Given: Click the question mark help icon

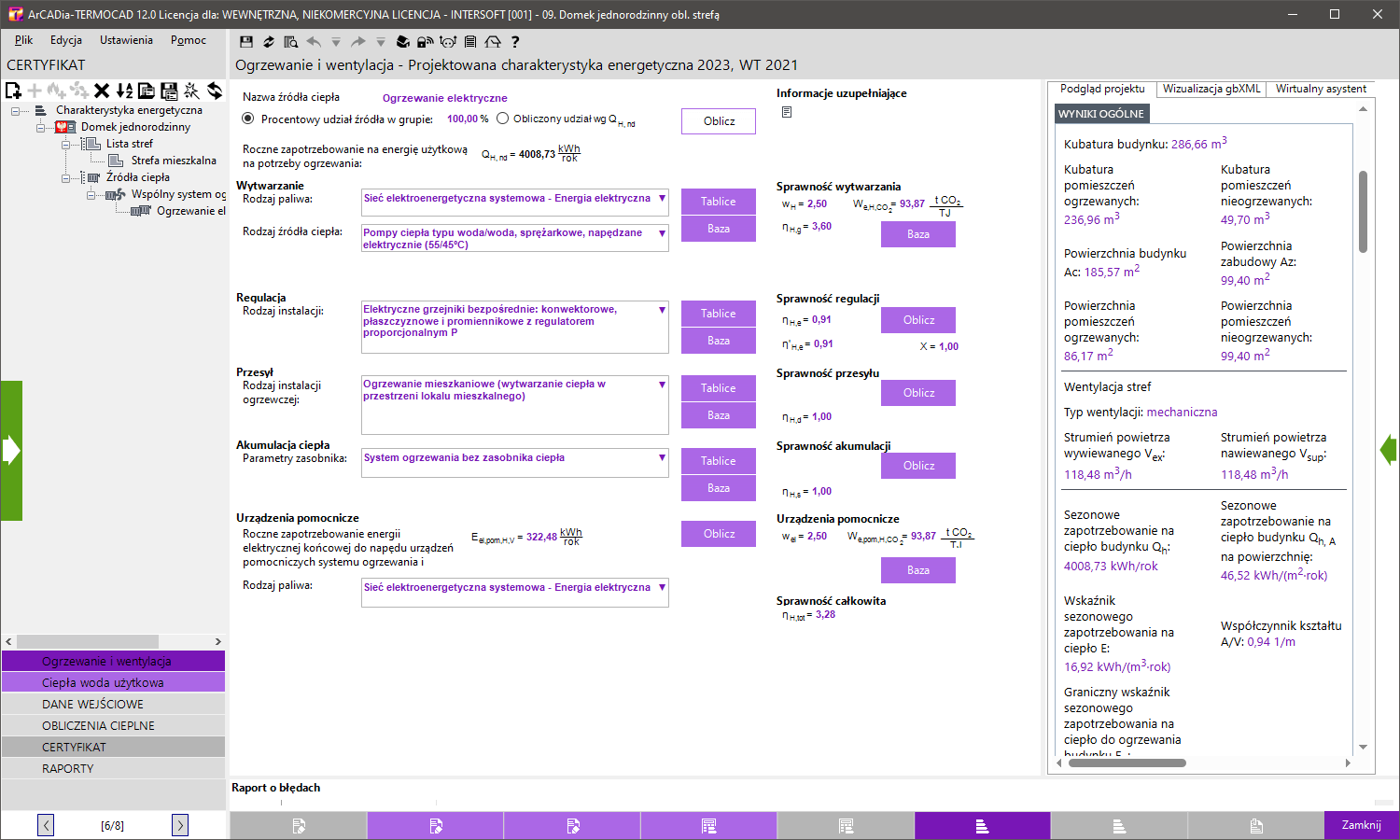Looking at the screenshot, I should (515, 42).
